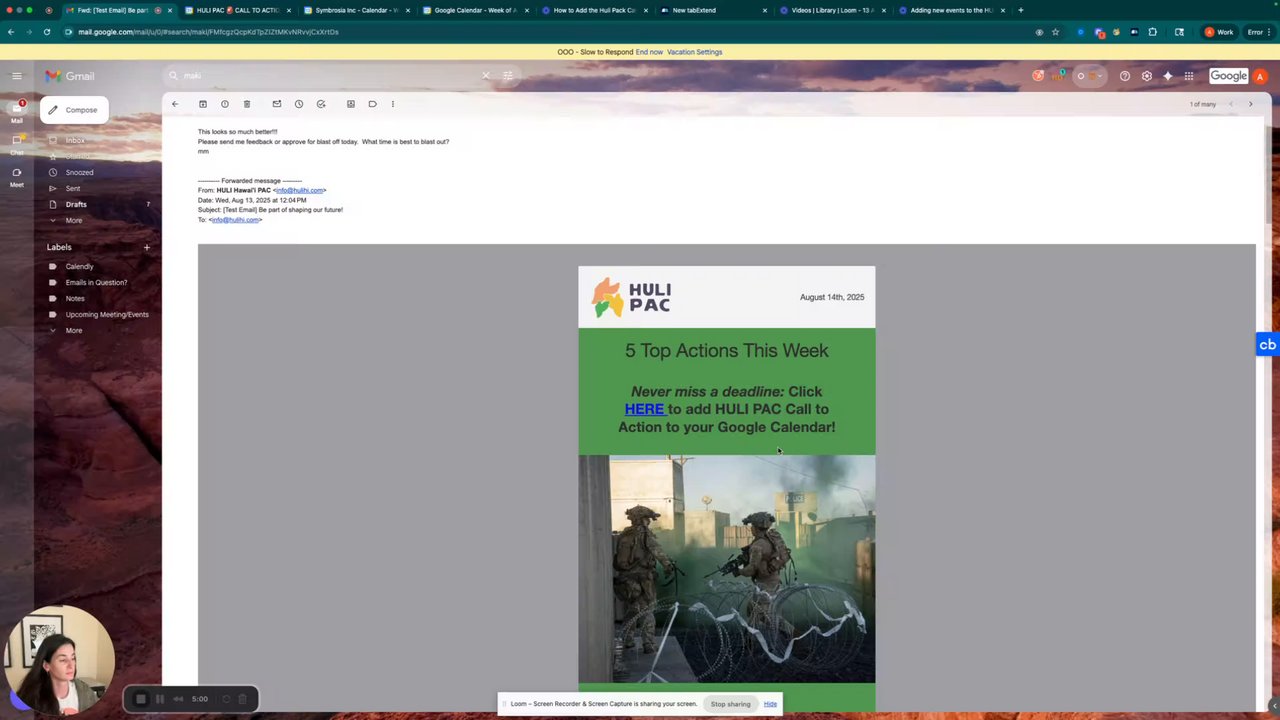Switch to the HULI PAC CALL TO ACTION tab

coord(237,10)
